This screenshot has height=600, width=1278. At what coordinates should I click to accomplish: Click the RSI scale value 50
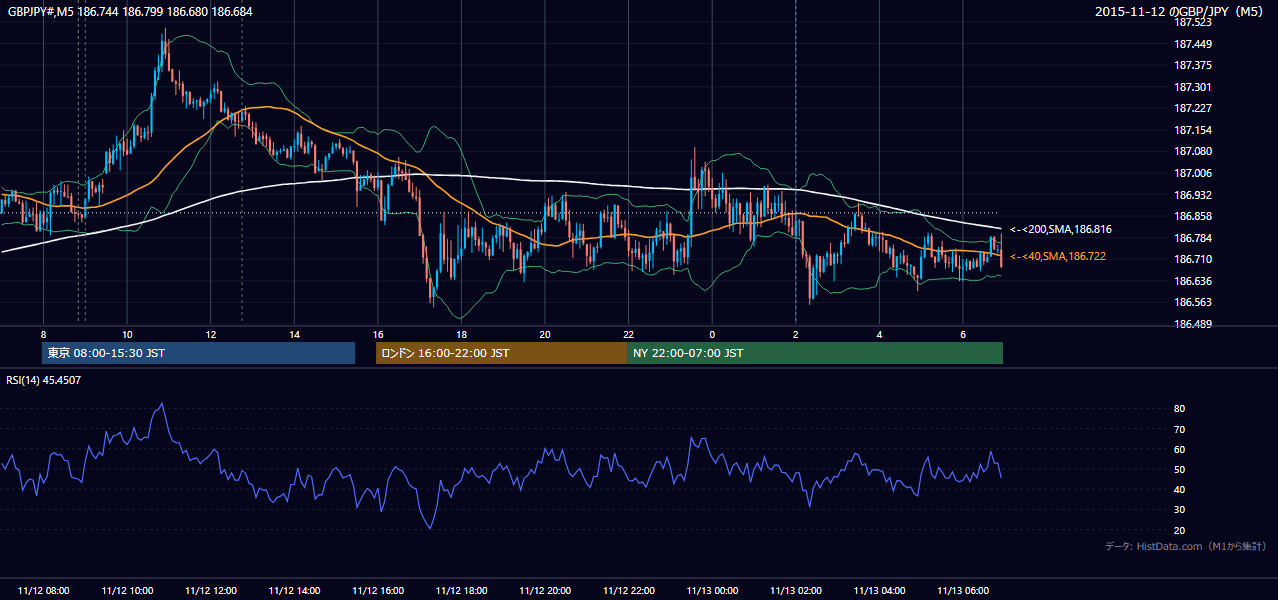tap(1180, 469)
